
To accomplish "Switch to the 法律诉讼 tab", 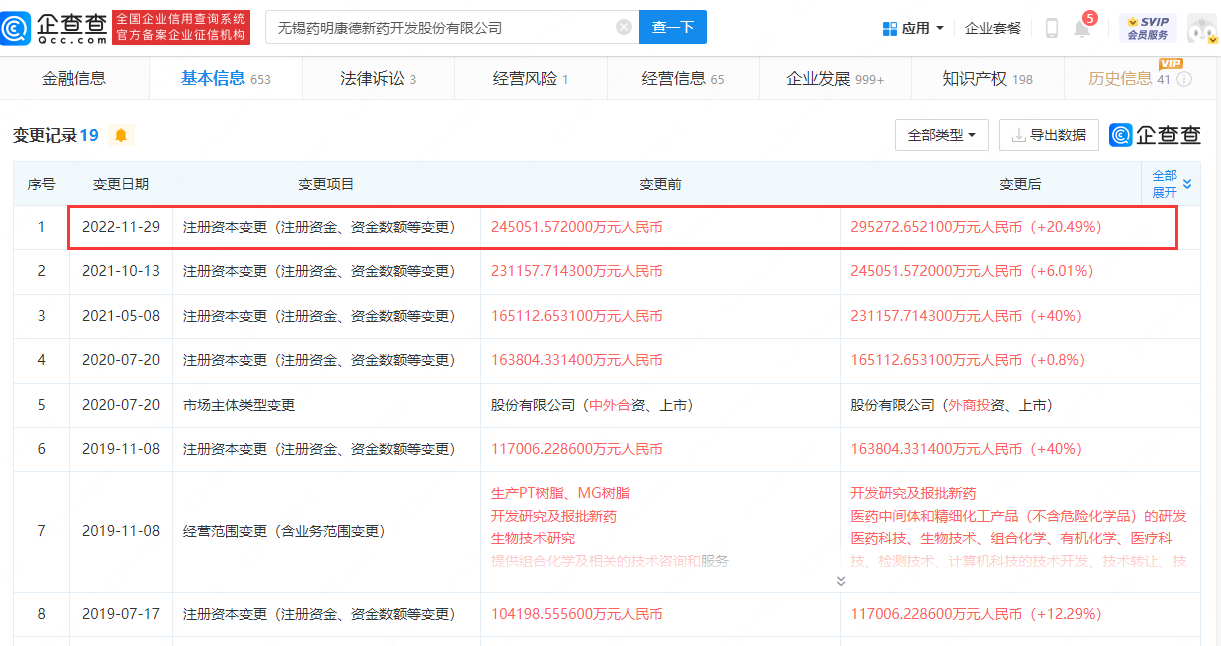I will (378, 78).
